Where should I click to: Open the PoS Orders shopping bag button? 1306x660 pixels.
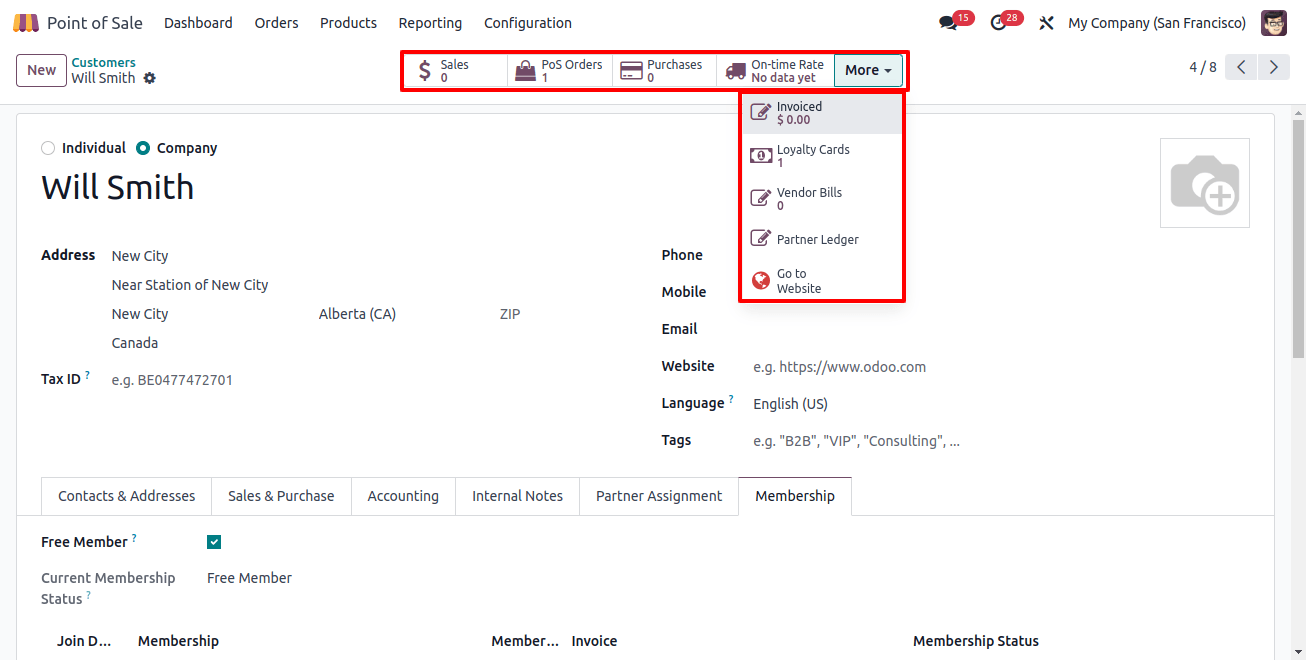[560, 70]
